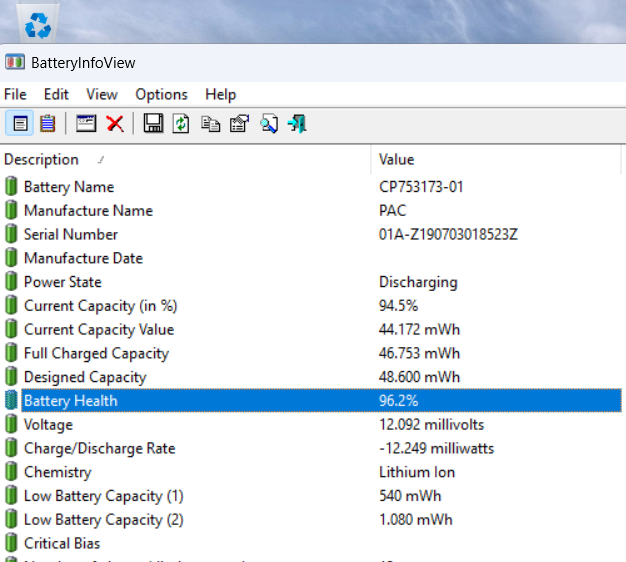Sort by the Value column header
Screen dimensions: 626x562
tap(496, 160)
